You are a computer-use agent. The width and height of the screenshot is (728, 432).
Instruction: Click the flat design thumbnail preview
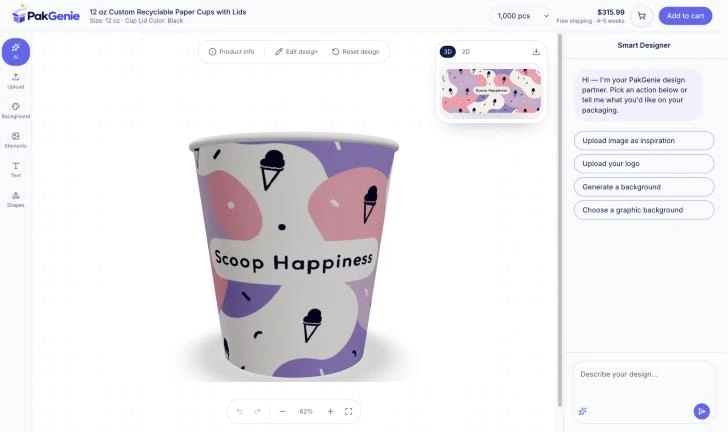point(491,91)
